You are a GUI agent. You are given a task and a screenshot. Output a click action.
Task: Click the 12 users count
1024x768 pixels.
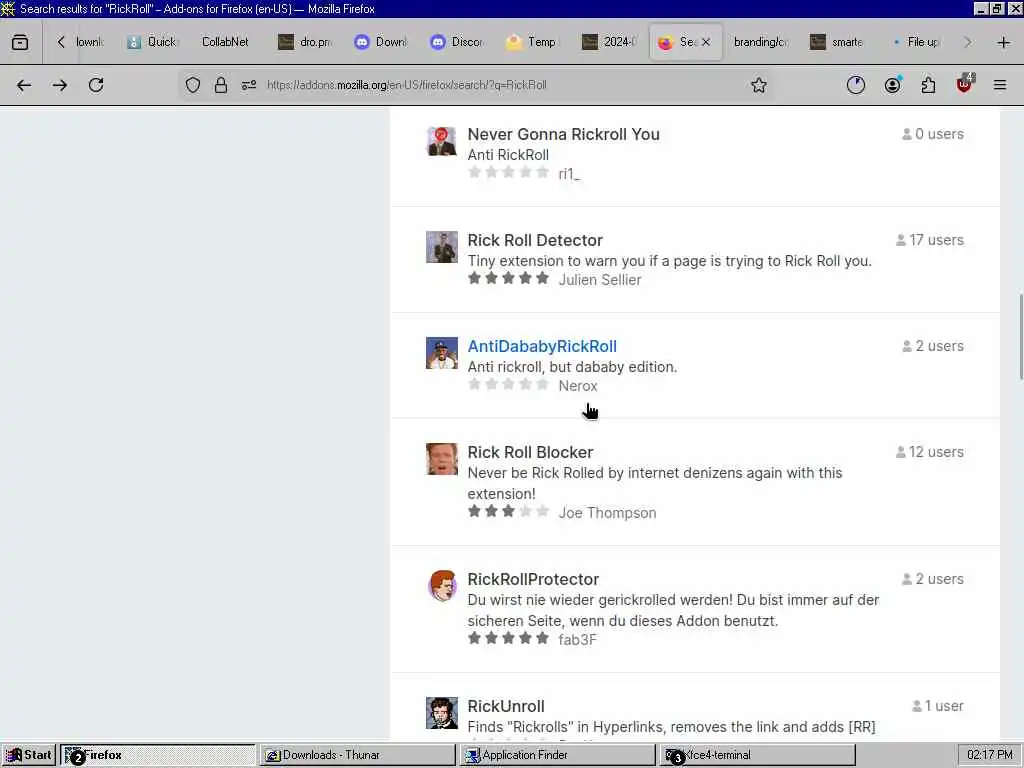pos(930,452)
